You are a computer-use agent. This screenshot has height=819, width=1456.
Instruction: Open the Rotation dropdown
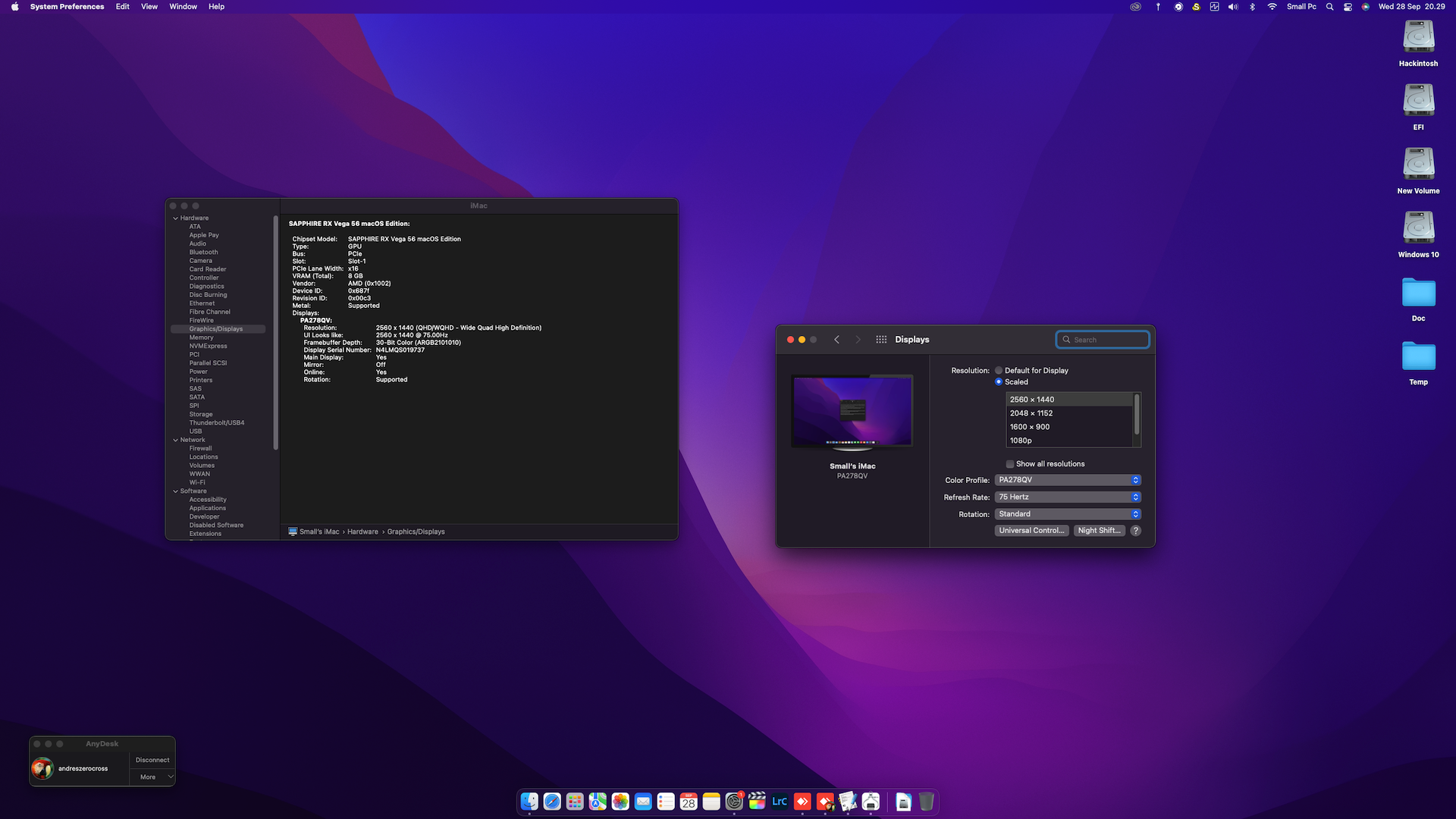click(1068, 514)
